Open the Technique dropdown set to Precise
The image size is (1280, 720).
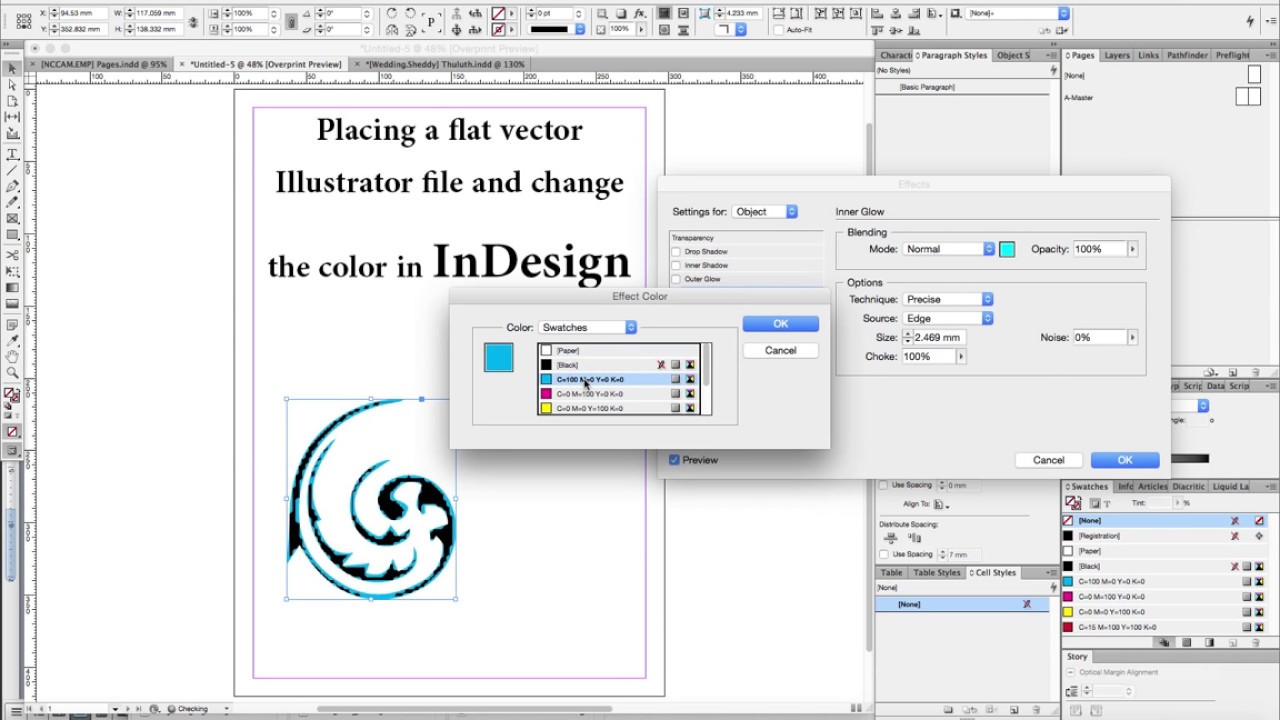(x=947, y=298)
